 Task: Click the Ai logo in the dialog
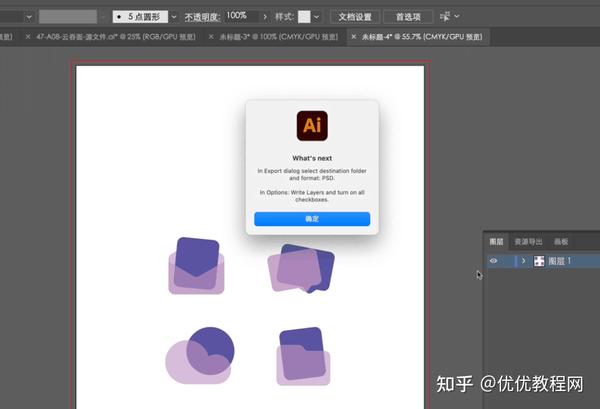[x=312, y=126]
